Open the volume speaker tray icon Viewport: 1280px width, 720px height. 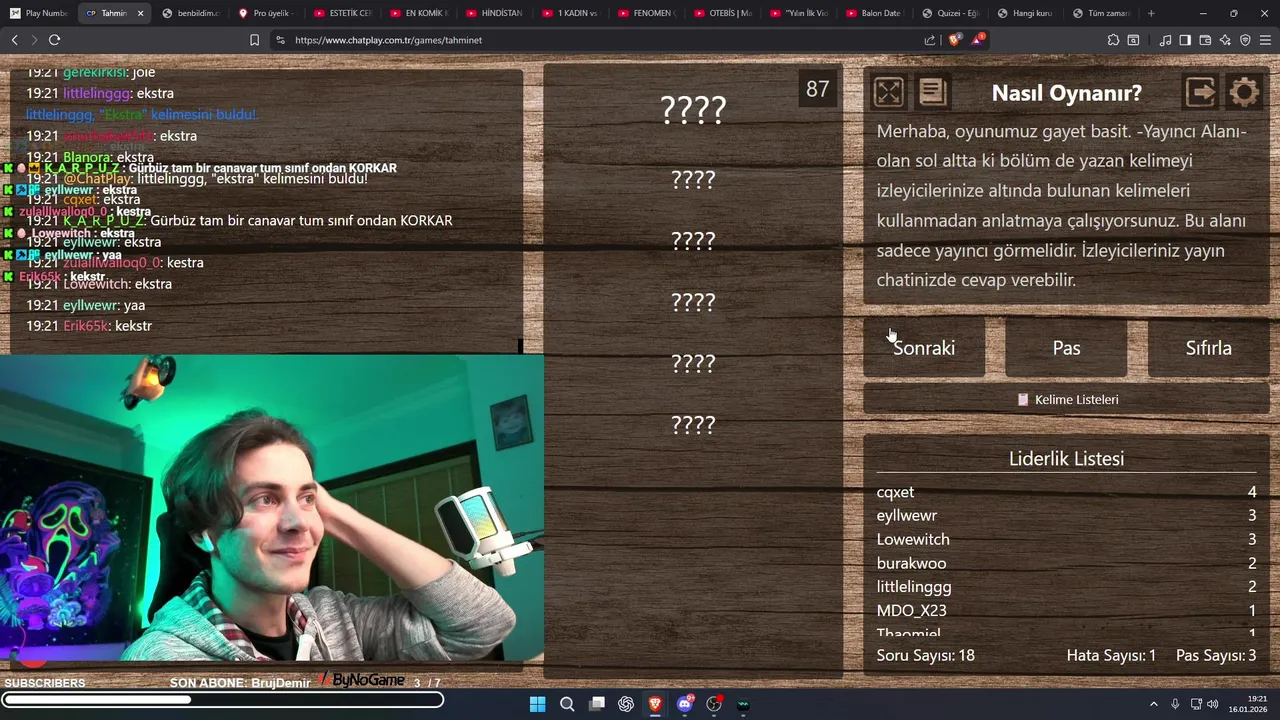1213,704
